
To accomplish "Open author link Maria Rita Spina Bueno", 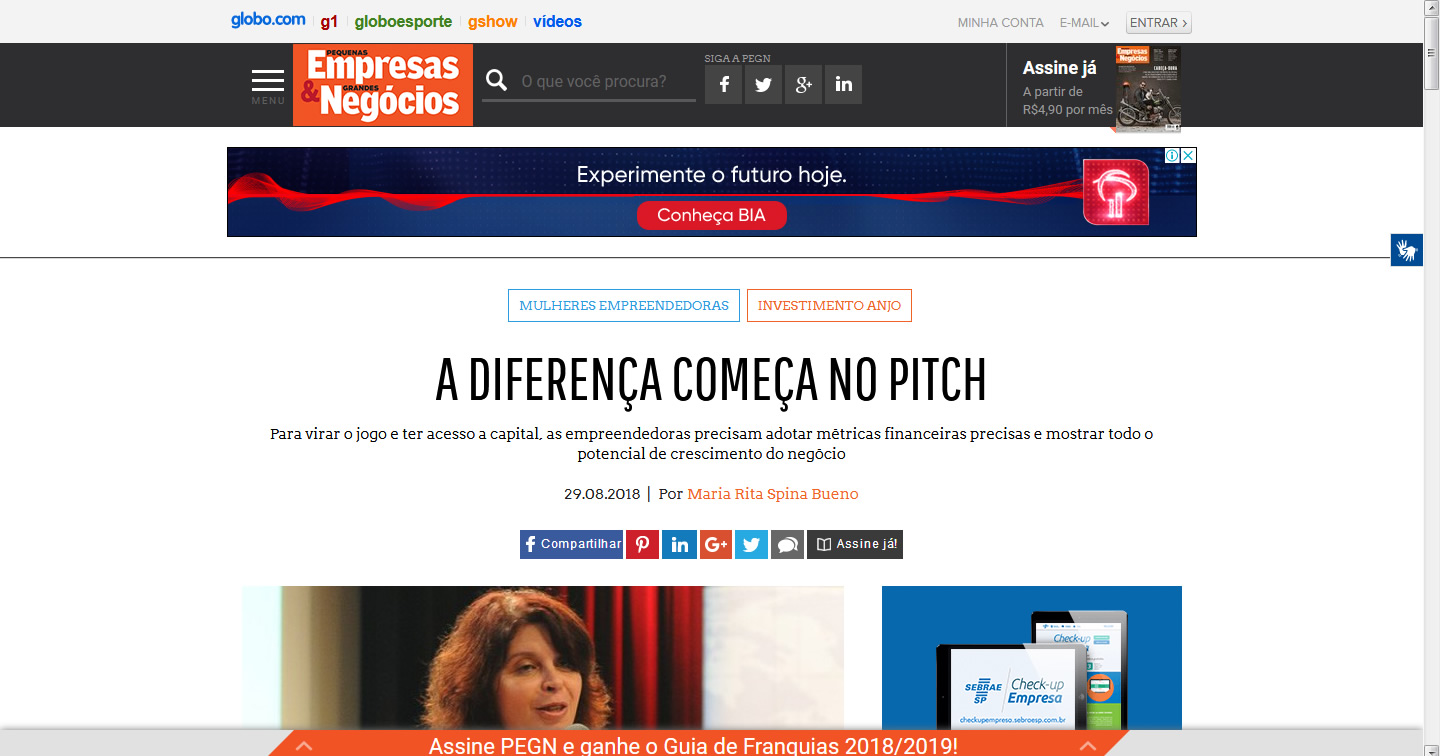I will click(773, 494).
